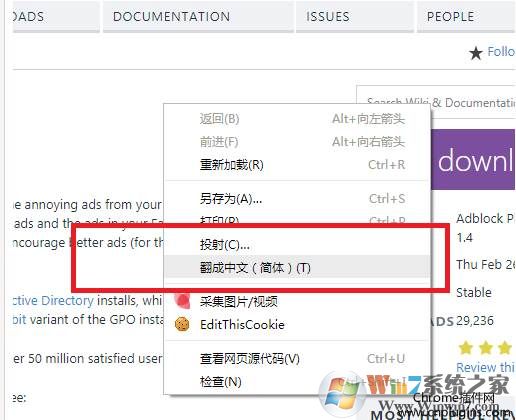
Task: Click the second yellow rating star
Action: coord(485,348)
